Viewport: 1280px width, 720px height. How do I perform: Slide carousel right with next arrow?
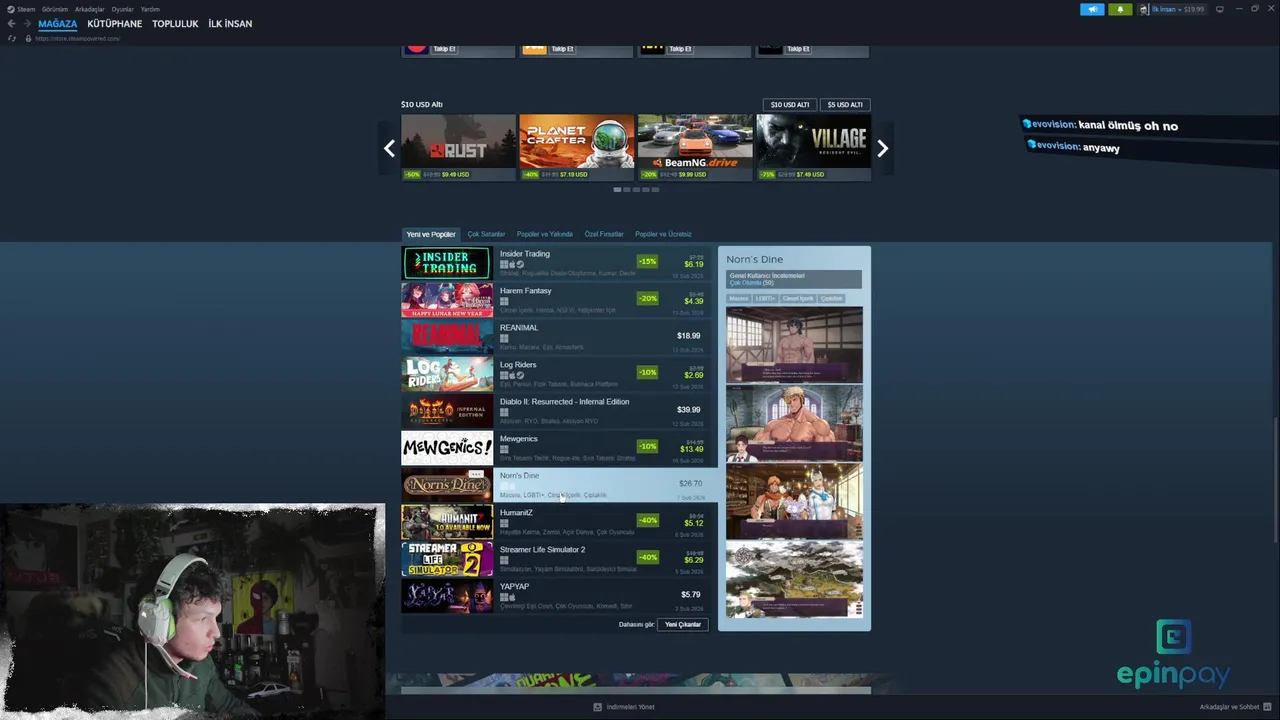pos(882,148)
